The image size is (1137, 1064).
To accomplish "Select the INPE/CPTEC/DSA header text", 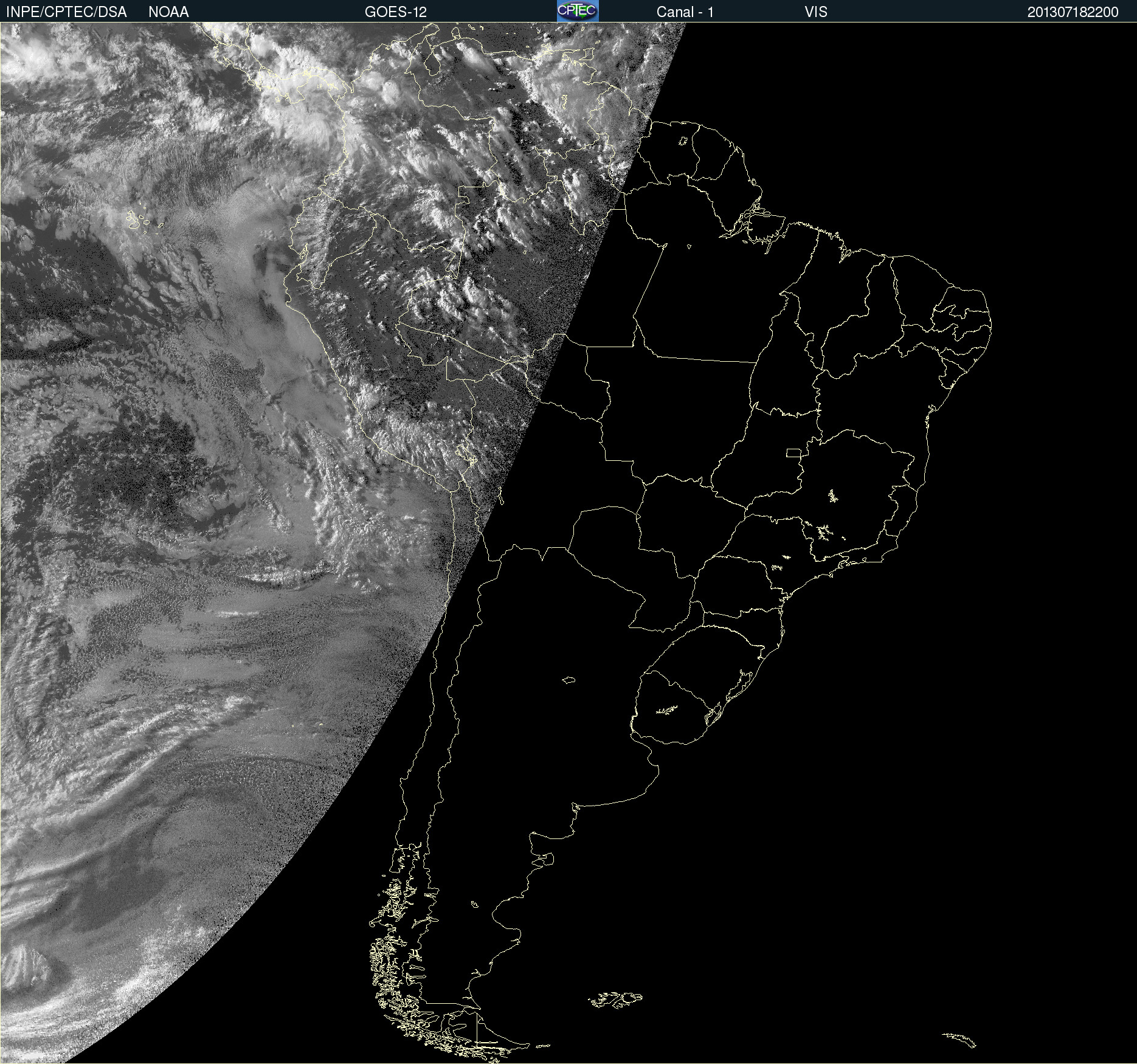I will (x=66, y=12).
